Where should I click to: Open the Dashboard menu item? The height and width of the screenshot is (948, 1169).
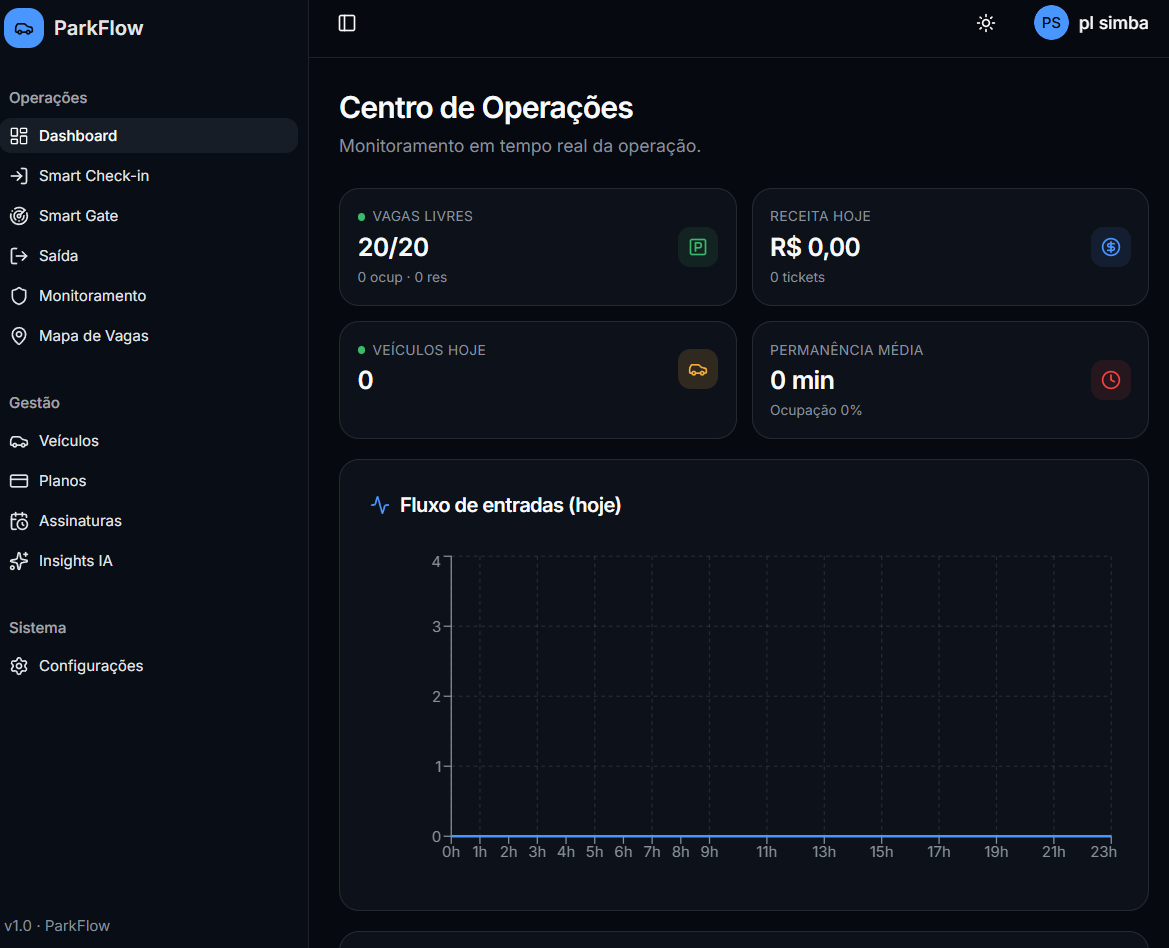(x=149, y=136)
